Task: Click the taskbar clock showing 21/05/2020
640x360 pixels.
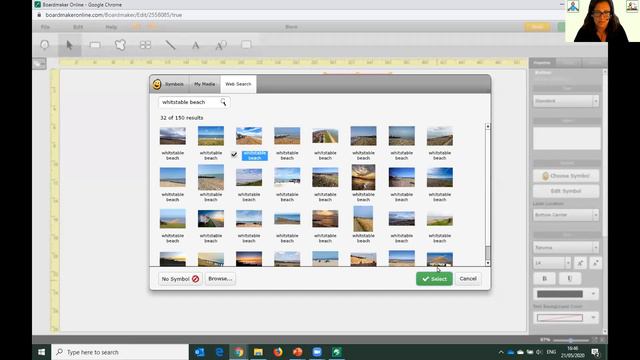Action: coord(572,352)
